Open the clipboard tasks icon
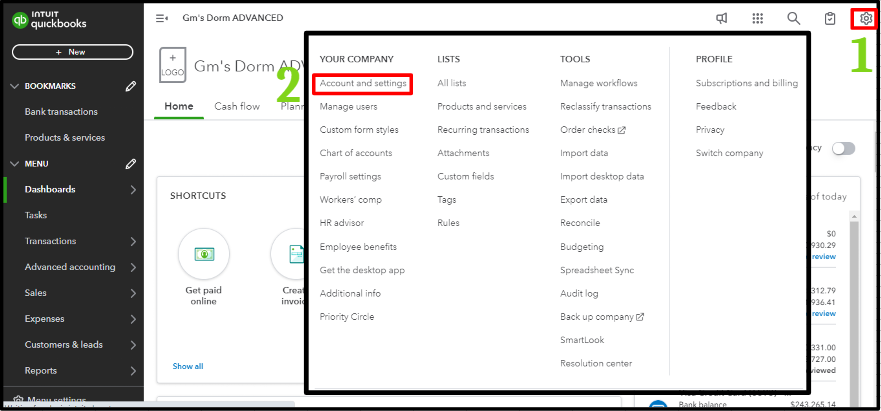881x411 pixels. [x=830, y=18]
